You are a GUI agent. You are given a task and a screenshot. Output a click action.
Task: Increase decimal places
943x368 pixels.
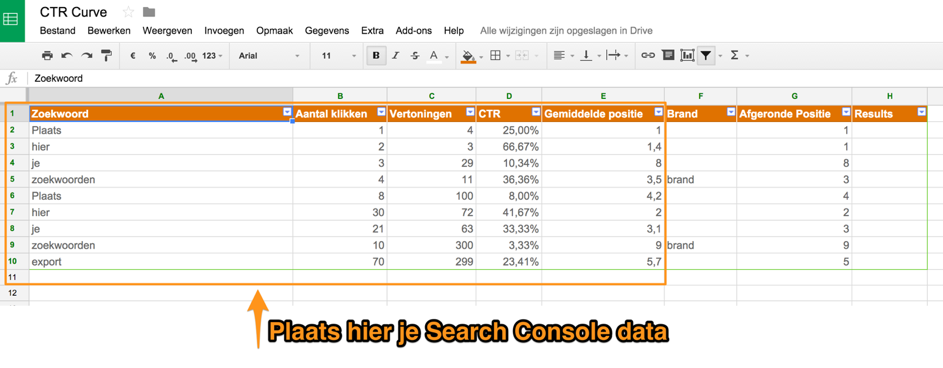pos(190,56)
